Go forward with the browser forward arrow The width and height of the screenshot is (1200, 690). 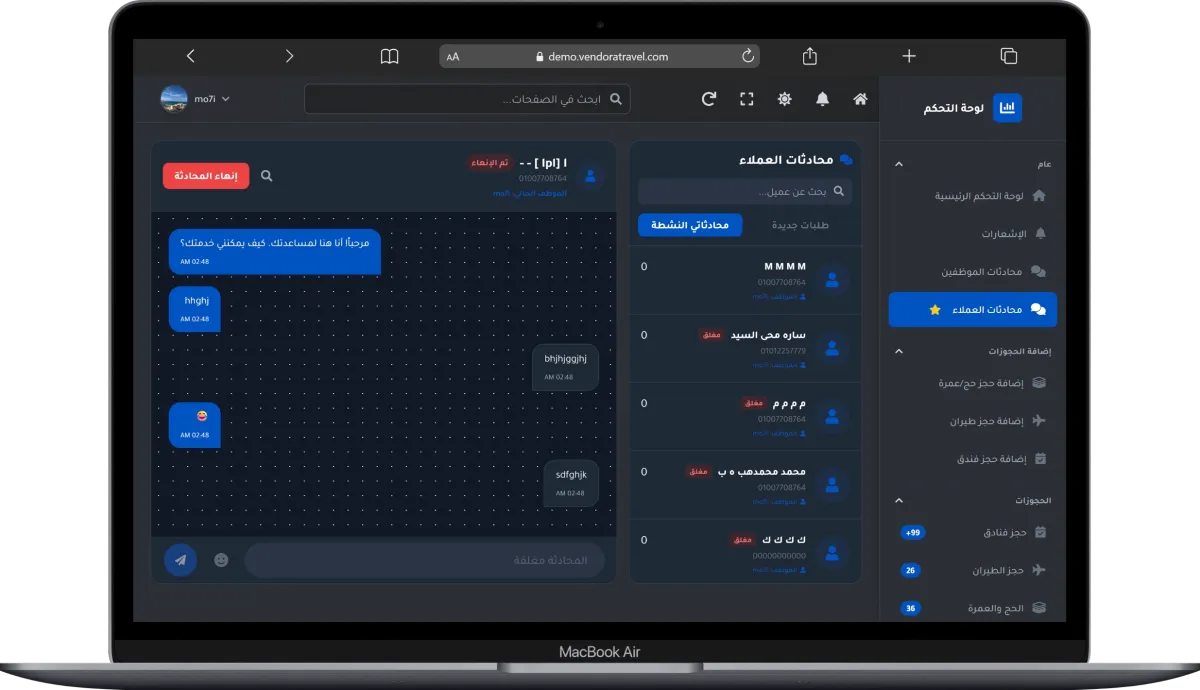290,56
